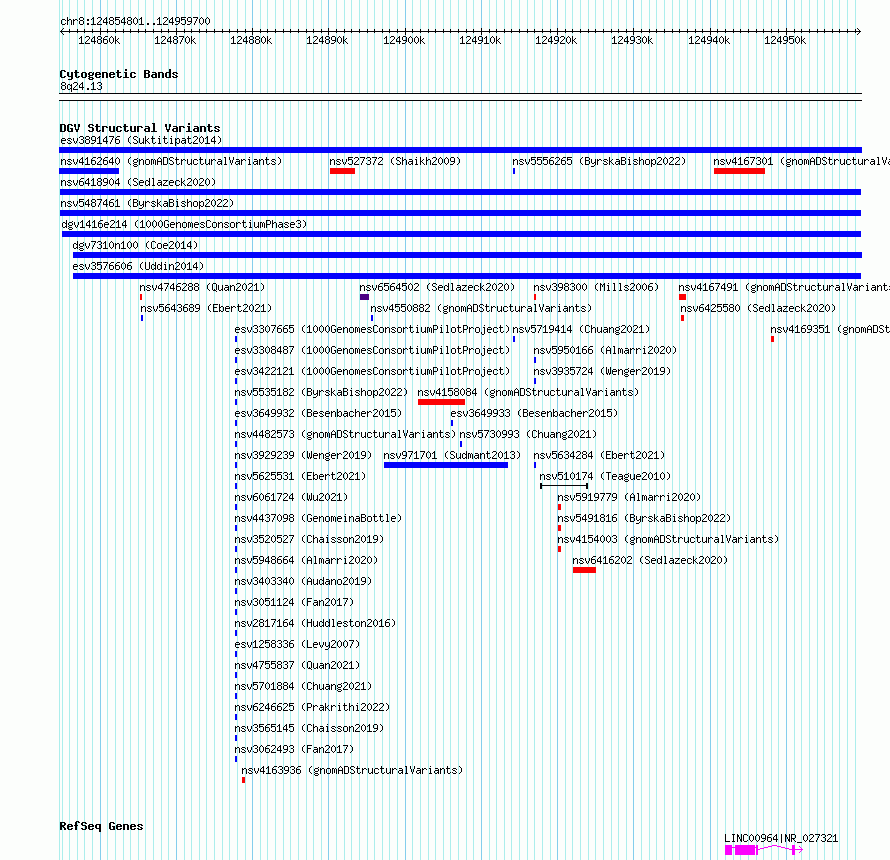Open esv3649932 (Besenbacher2015) label
This screenshot has height=860, width=890.
(x=318, y=413)
